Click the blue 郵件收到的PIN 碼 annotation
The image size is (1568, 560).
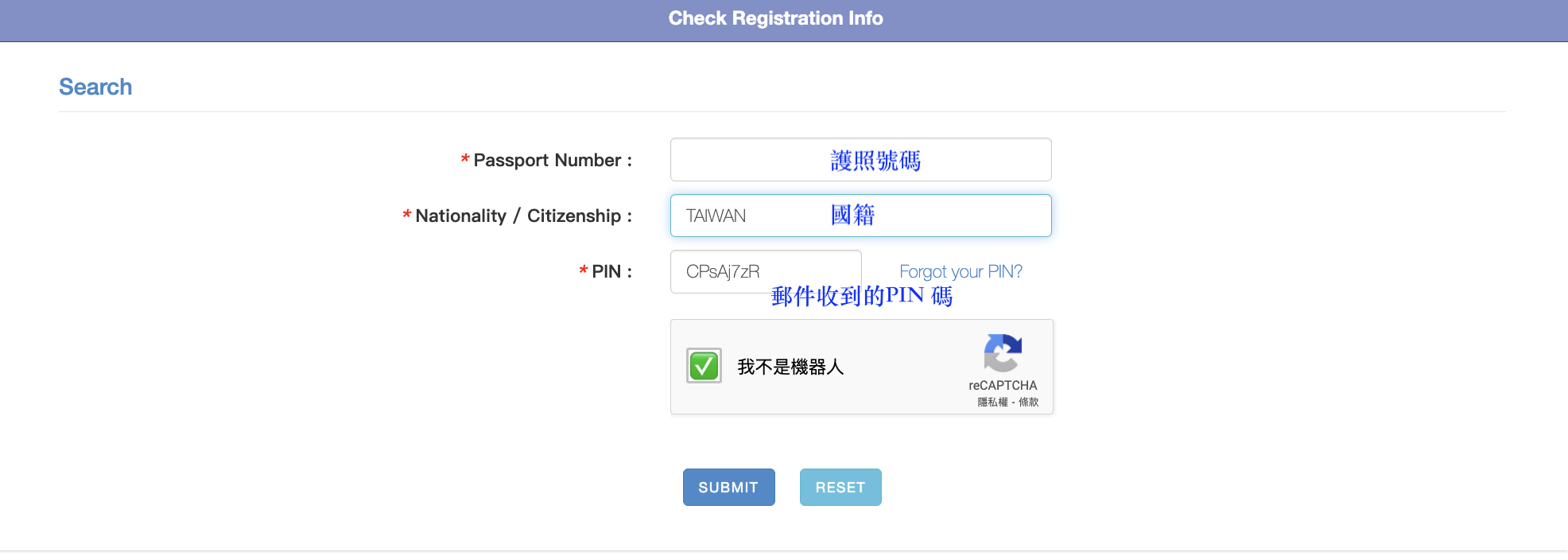coord(862,296)
